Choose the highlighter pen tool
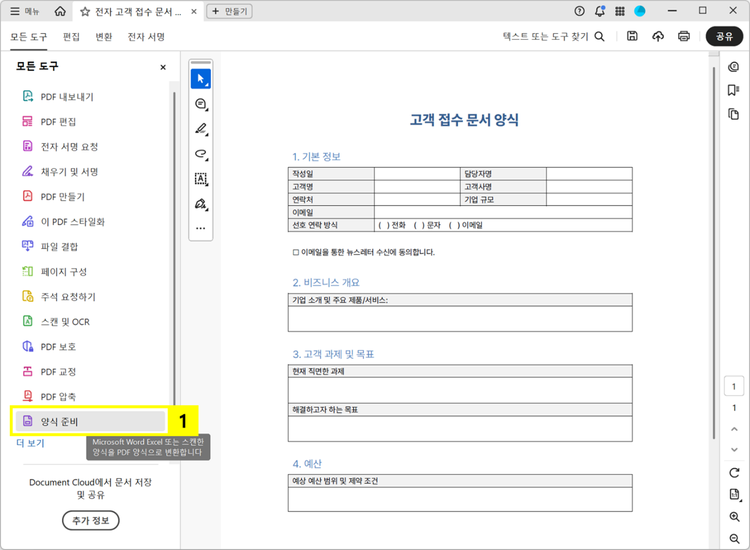The width and height of the screenshot is (750, 550). [201, 129]
